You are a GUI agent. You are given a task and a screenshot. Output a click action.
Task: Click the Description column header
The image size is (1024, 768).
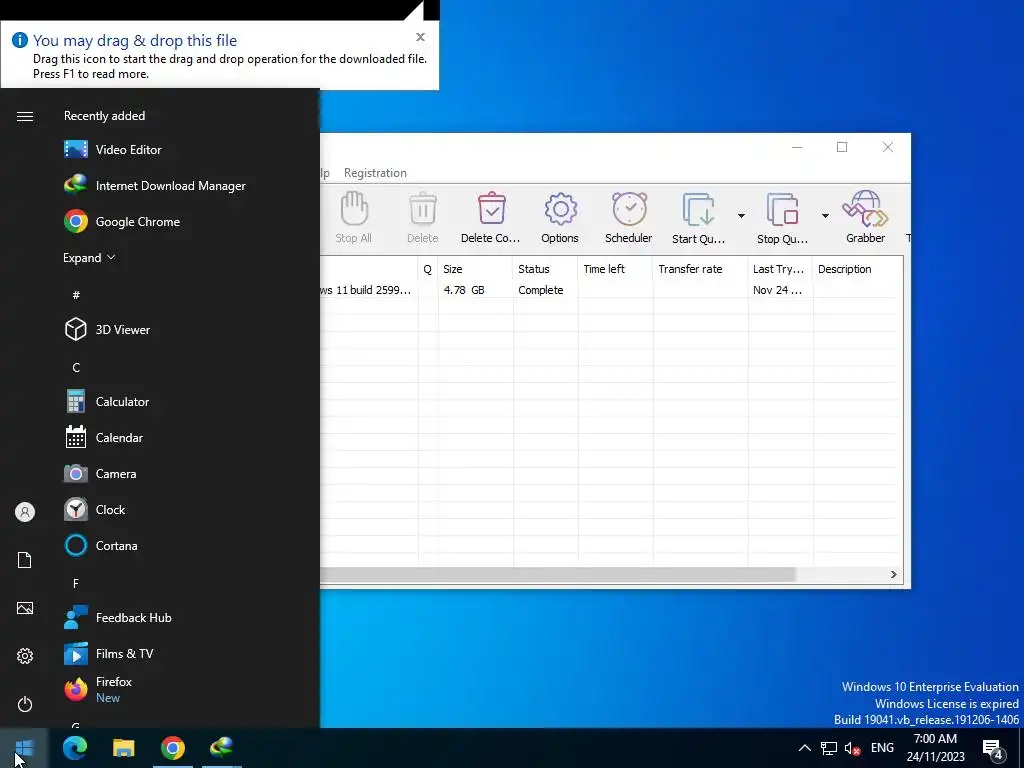855,269
